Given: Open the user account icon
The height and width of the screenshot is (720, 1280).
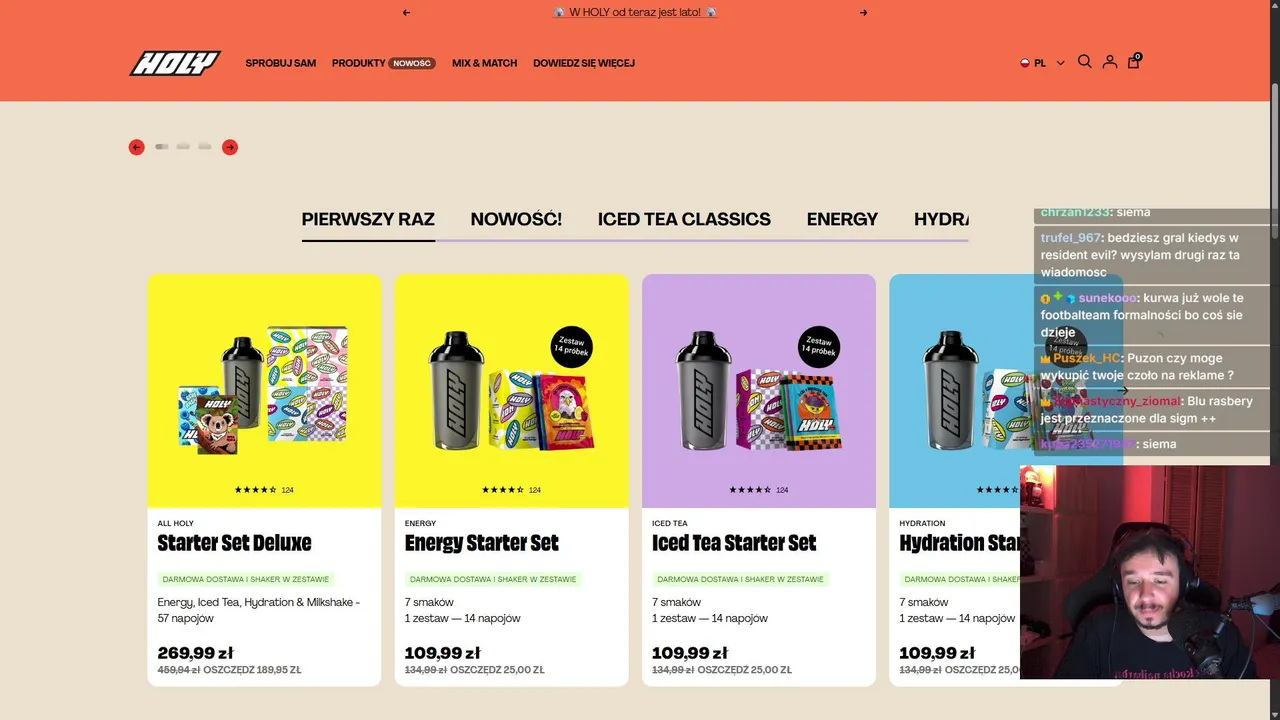Looking at the screenshot, I should [1109, 62].
